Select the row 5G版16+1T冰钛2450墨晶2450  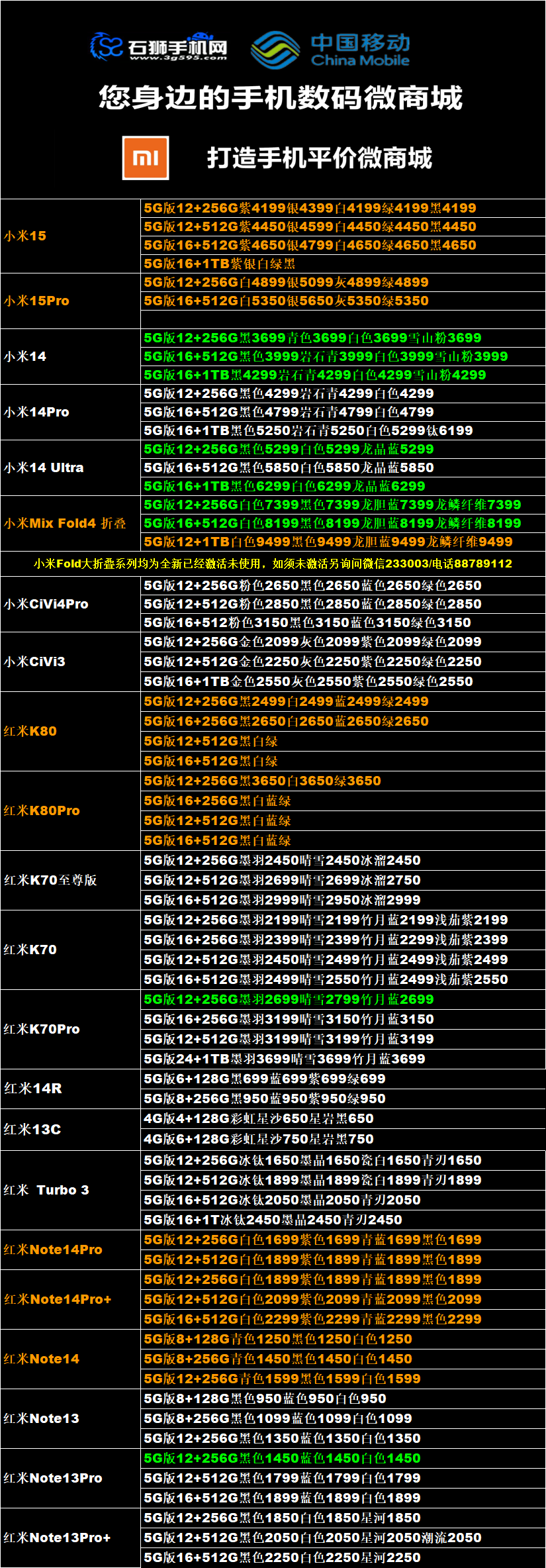tap(343, 1220)
